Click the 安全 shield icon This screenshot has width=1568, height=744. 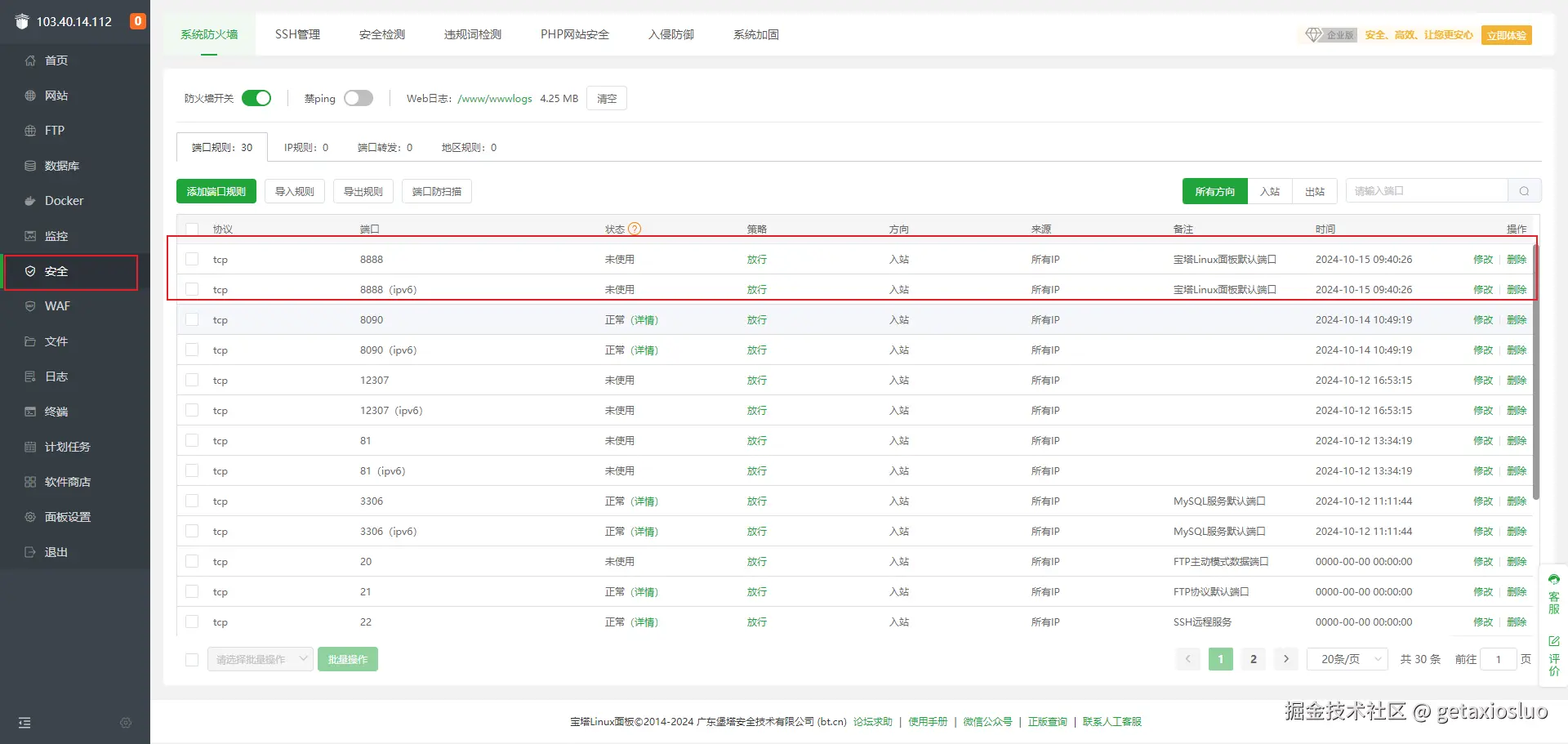[x=30, y=271]
